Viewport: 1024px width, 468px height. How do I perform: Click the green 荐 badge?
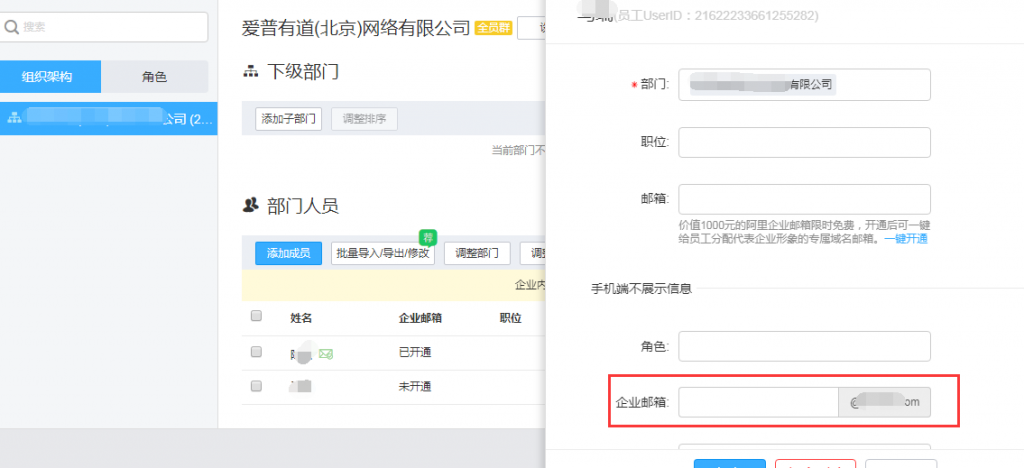[x=427, y=237]
